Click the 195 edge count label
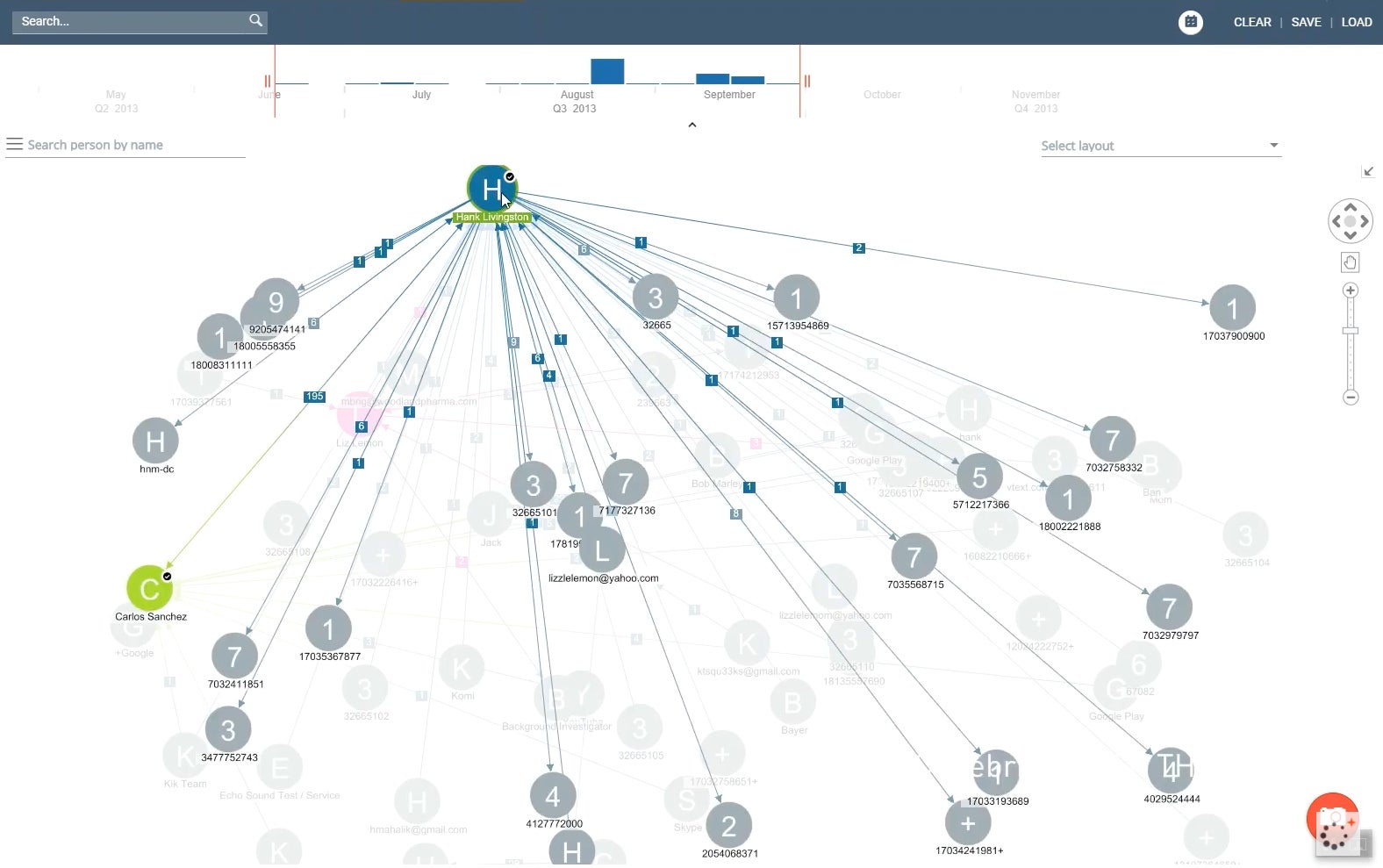The width and height of the screenshot is (1383, 868). click(314, 397)
